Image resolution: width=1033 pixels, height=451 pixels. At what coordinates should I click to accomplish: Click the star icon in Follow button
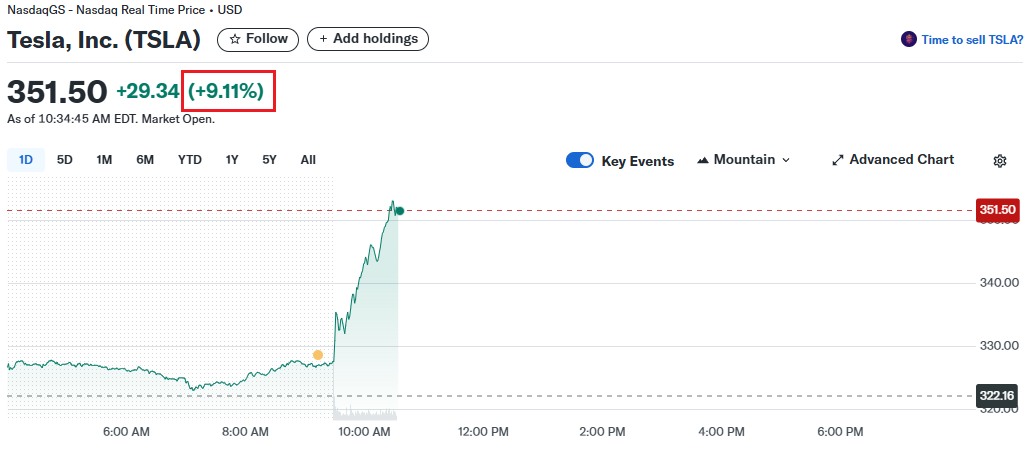235,39
